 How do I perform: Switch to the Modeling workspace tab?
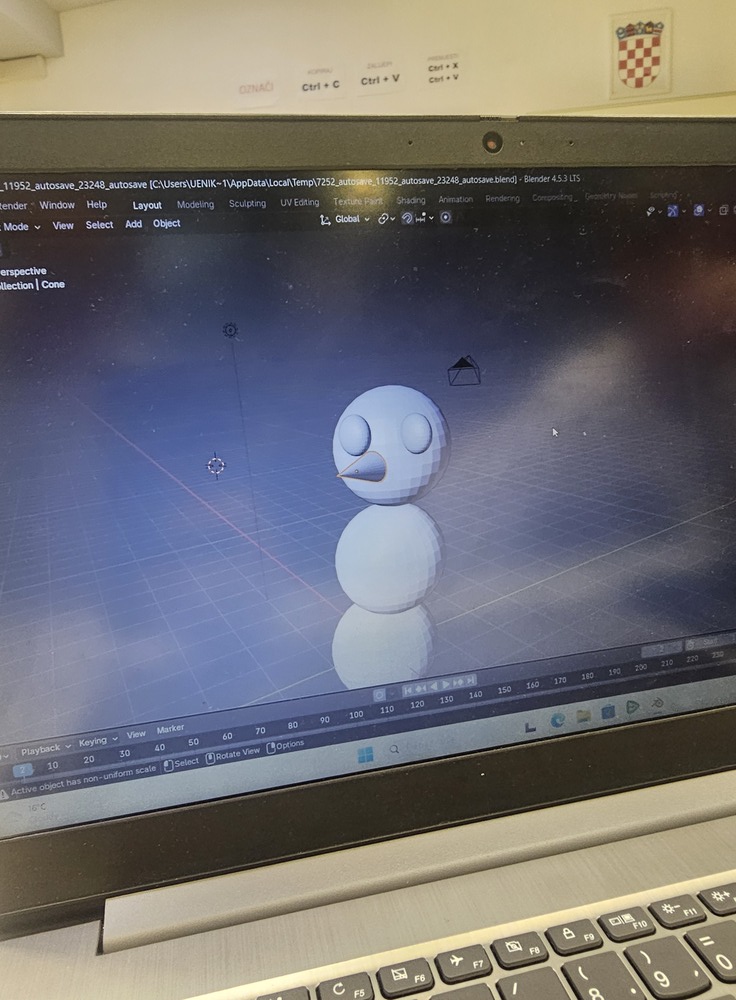[x=195, y=205]
